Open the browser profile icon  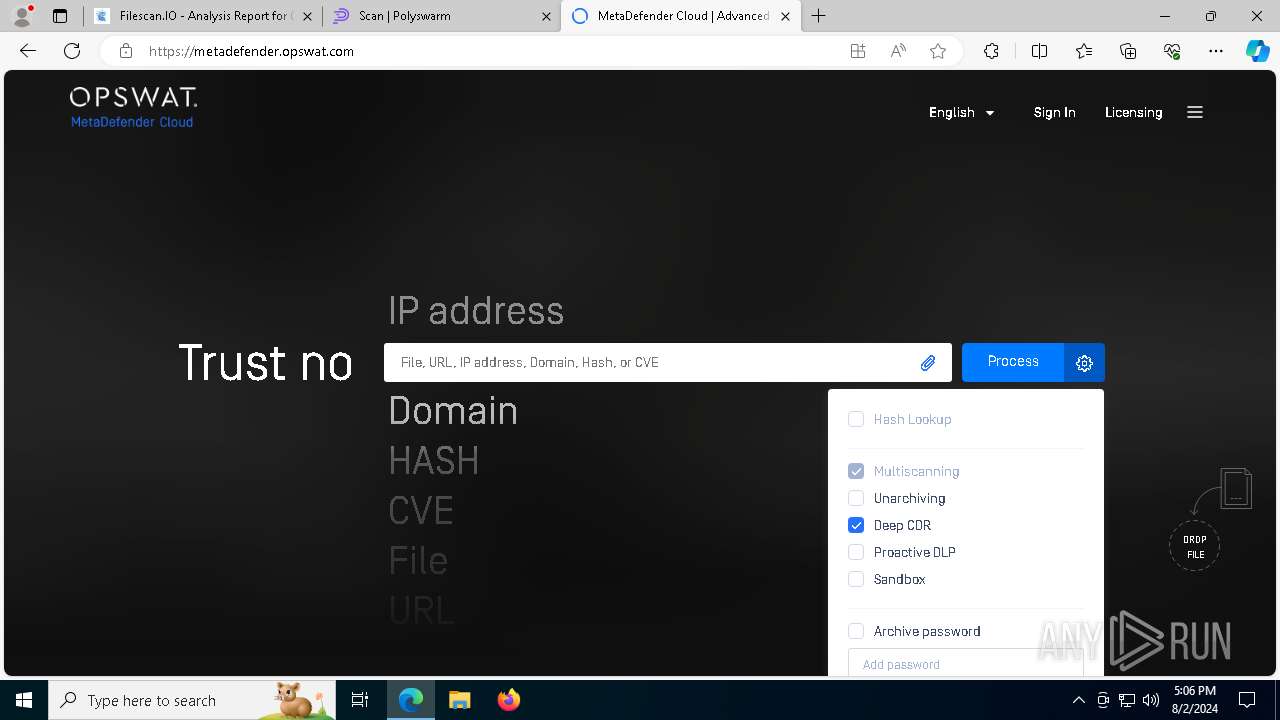click(x=22, y=16)
